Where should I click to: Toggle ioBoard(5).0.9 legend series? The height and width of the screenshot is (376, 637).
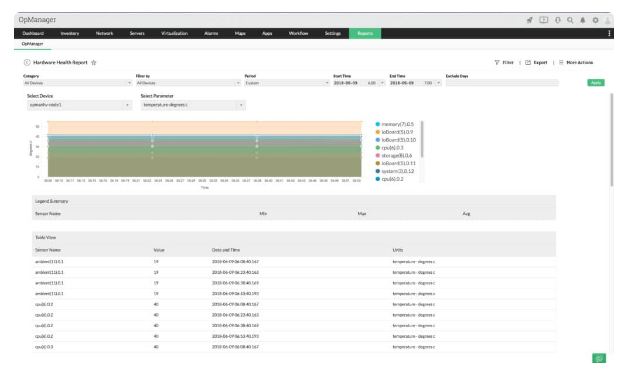(x=394, y=132)
